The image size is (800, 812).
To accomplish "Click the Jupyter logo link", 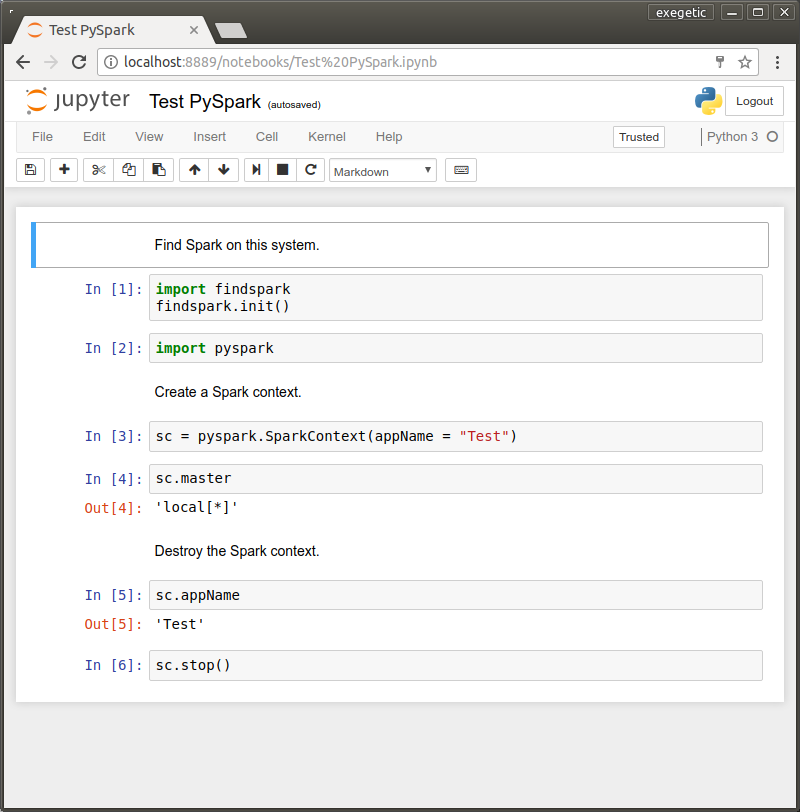I will click(78, 101).
